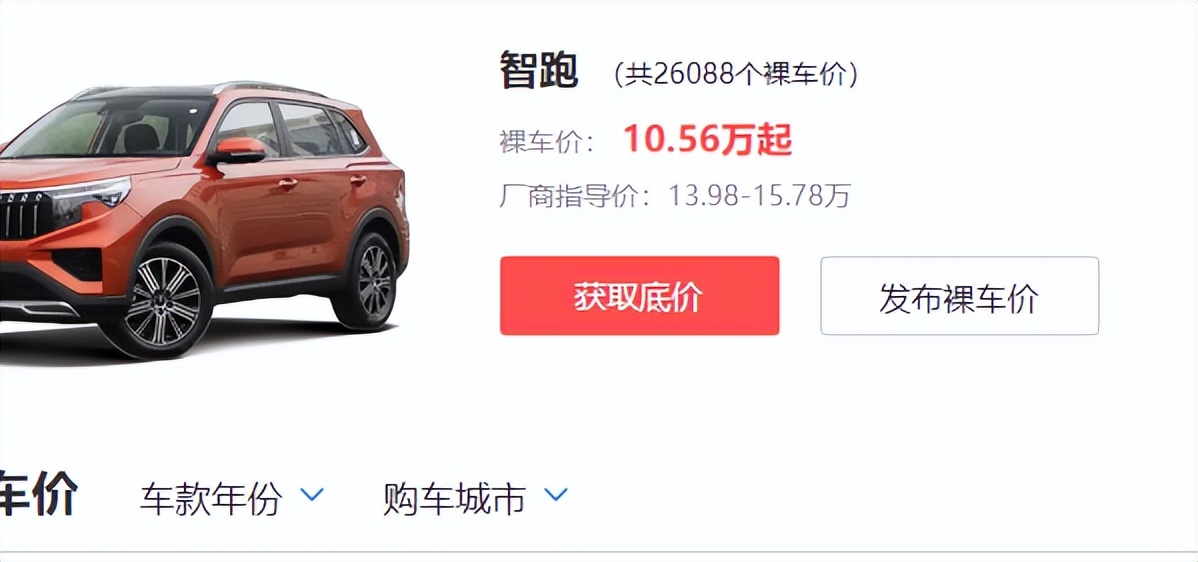Click the 厂商指导价 13.98-15.78万 text
The height and width of the screenshot is (562, 1198).
[x=675, y=195]
